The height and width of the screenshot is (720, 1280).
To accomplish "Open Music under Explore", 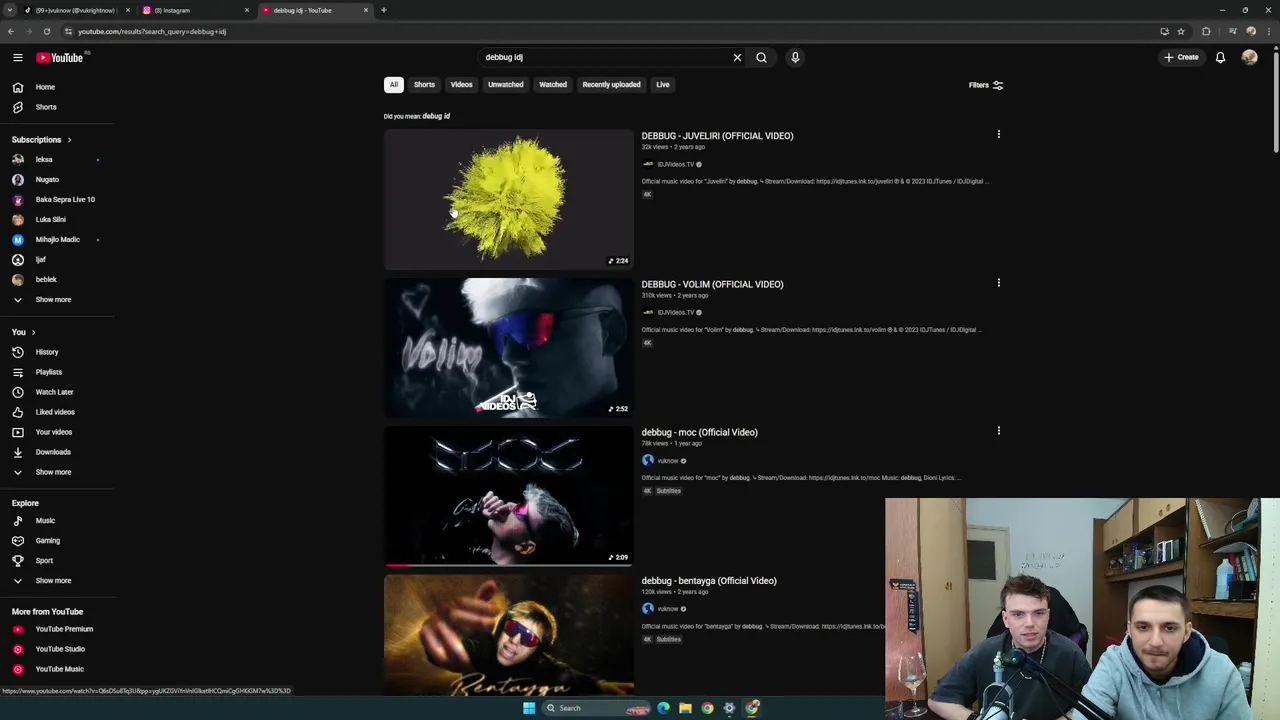I will point(56,521).
